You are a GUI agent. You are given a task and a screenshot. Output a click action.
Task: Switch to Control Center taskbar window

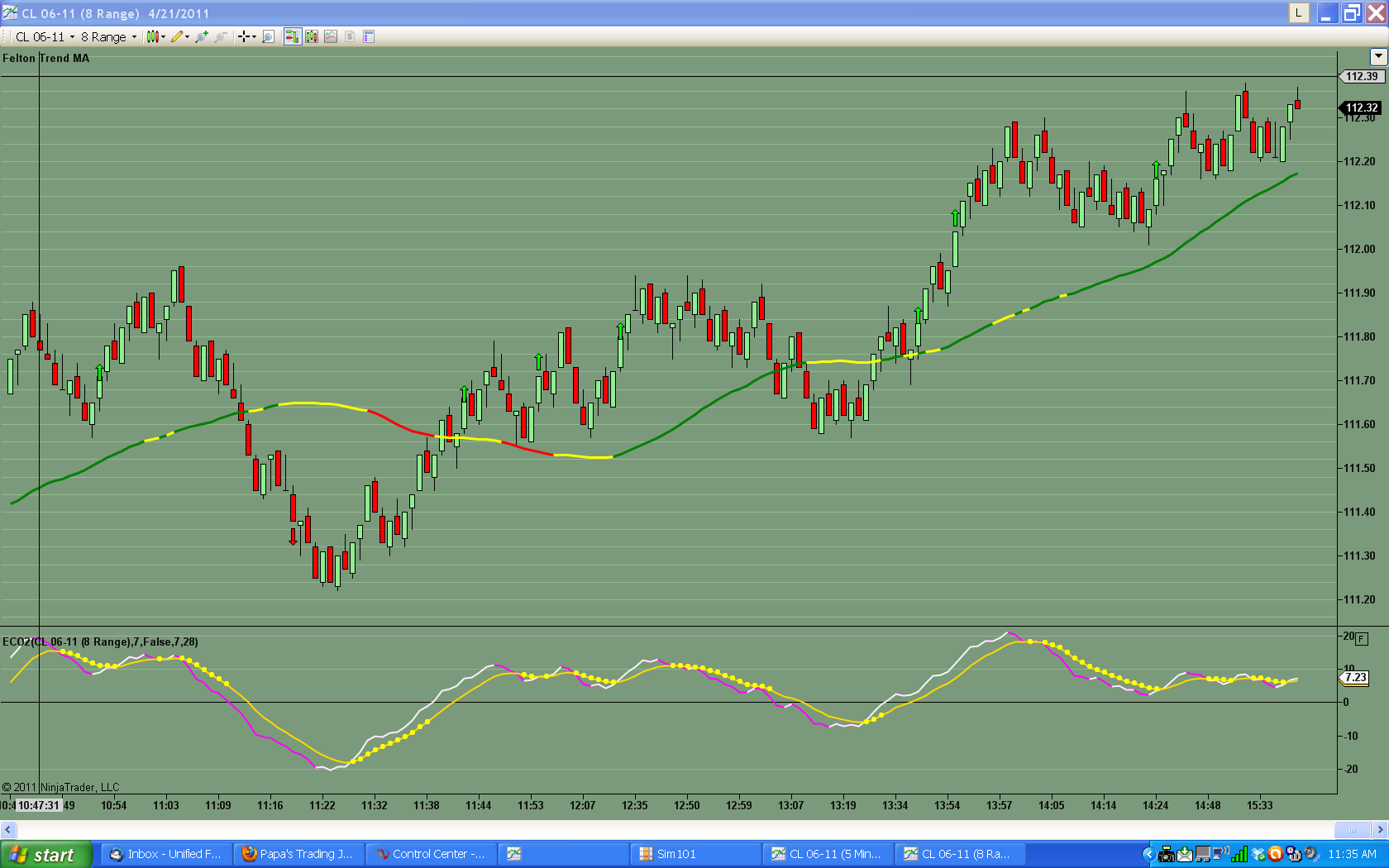431,854
